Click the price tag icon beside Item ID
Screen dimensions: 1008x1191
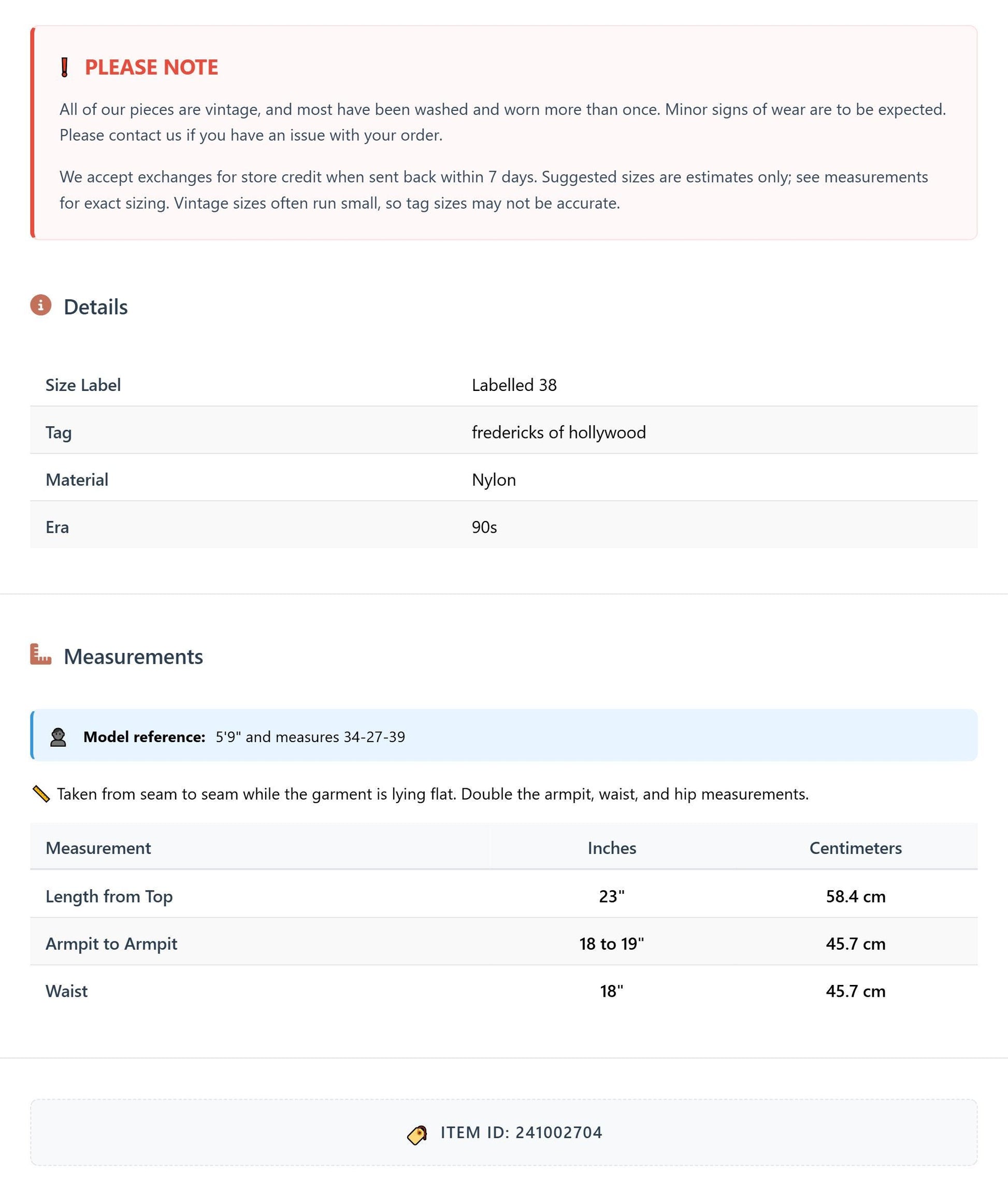pos(416,1135)
